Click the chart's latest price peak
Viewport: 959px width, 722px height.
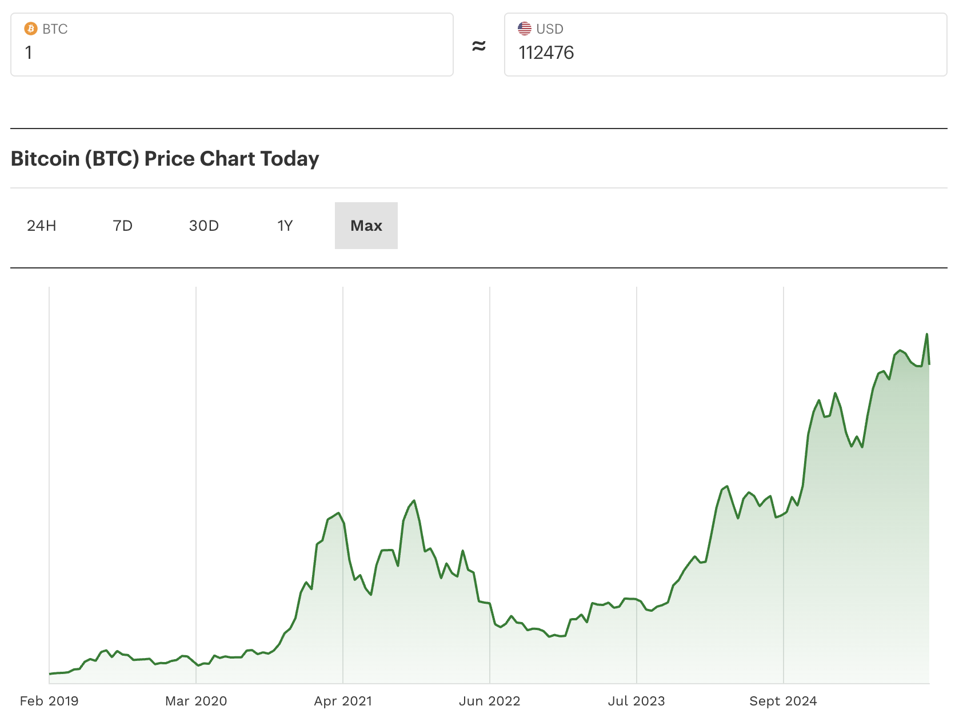pos(927,335)
